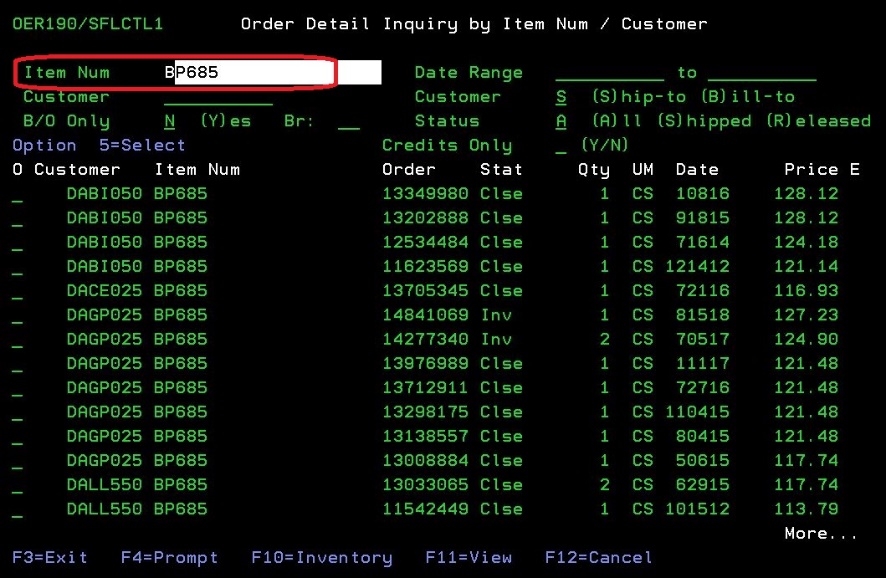
Task: Open the F4=Prompt lookup
Action: [168, 557]
